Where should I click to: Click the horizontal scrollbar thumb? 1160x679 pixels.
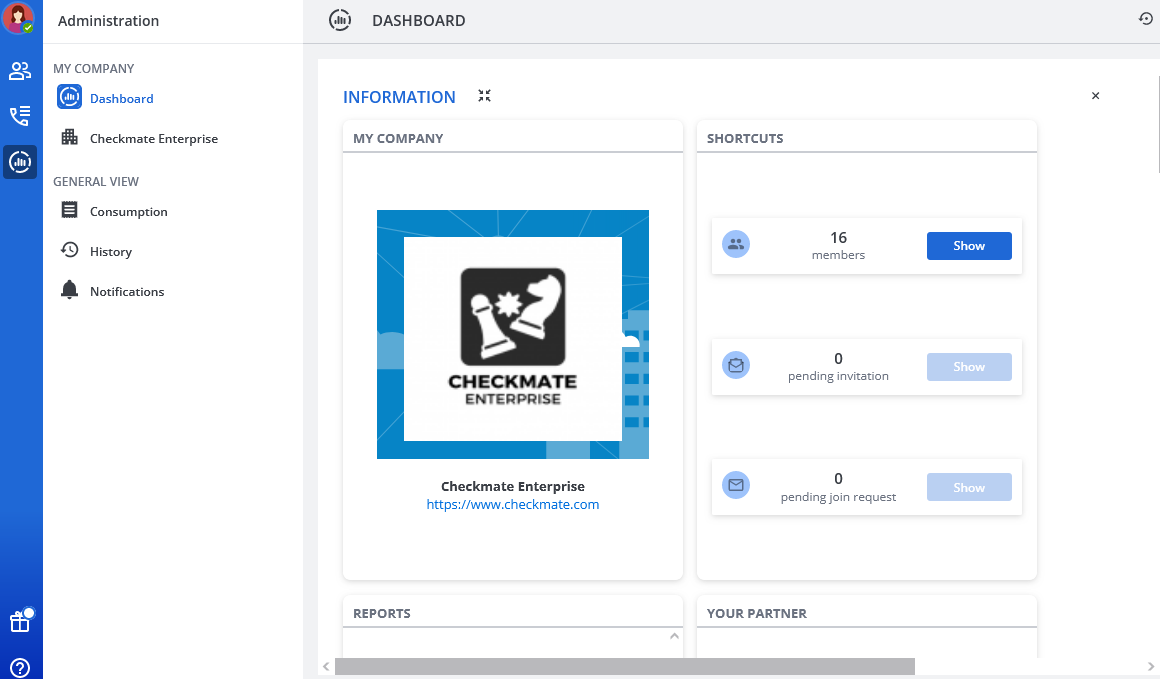click(624, 666)
